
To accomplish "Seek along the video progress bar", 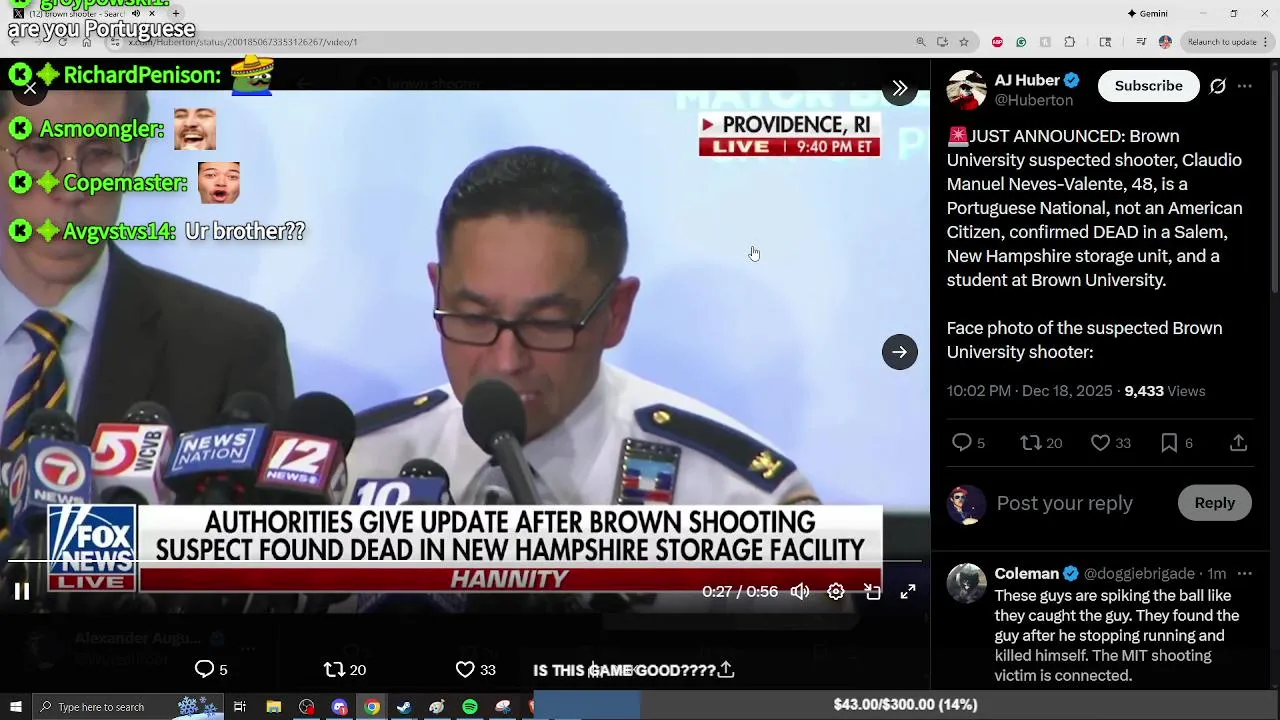I will tap(465, 562).
